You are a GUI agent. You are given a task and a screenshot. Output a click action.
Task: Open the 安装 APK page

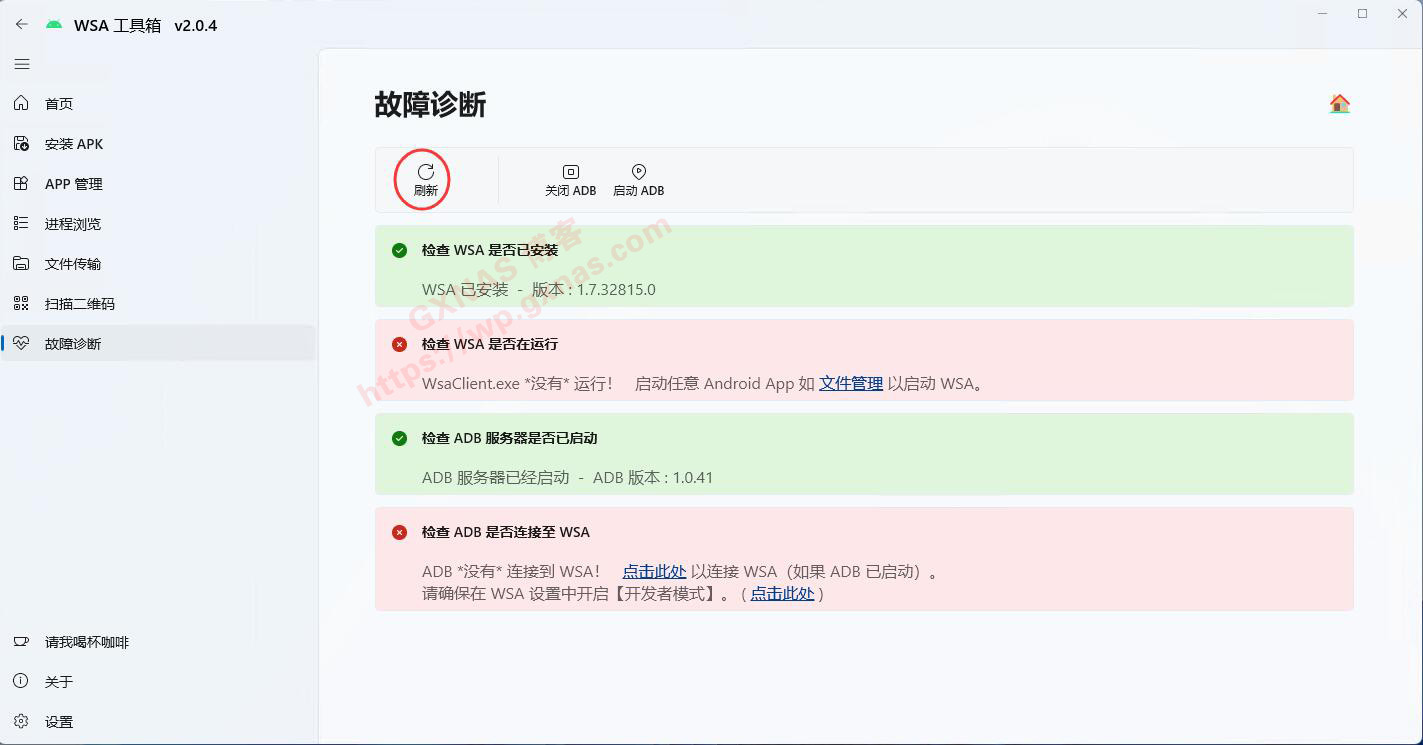click(73, 144)
